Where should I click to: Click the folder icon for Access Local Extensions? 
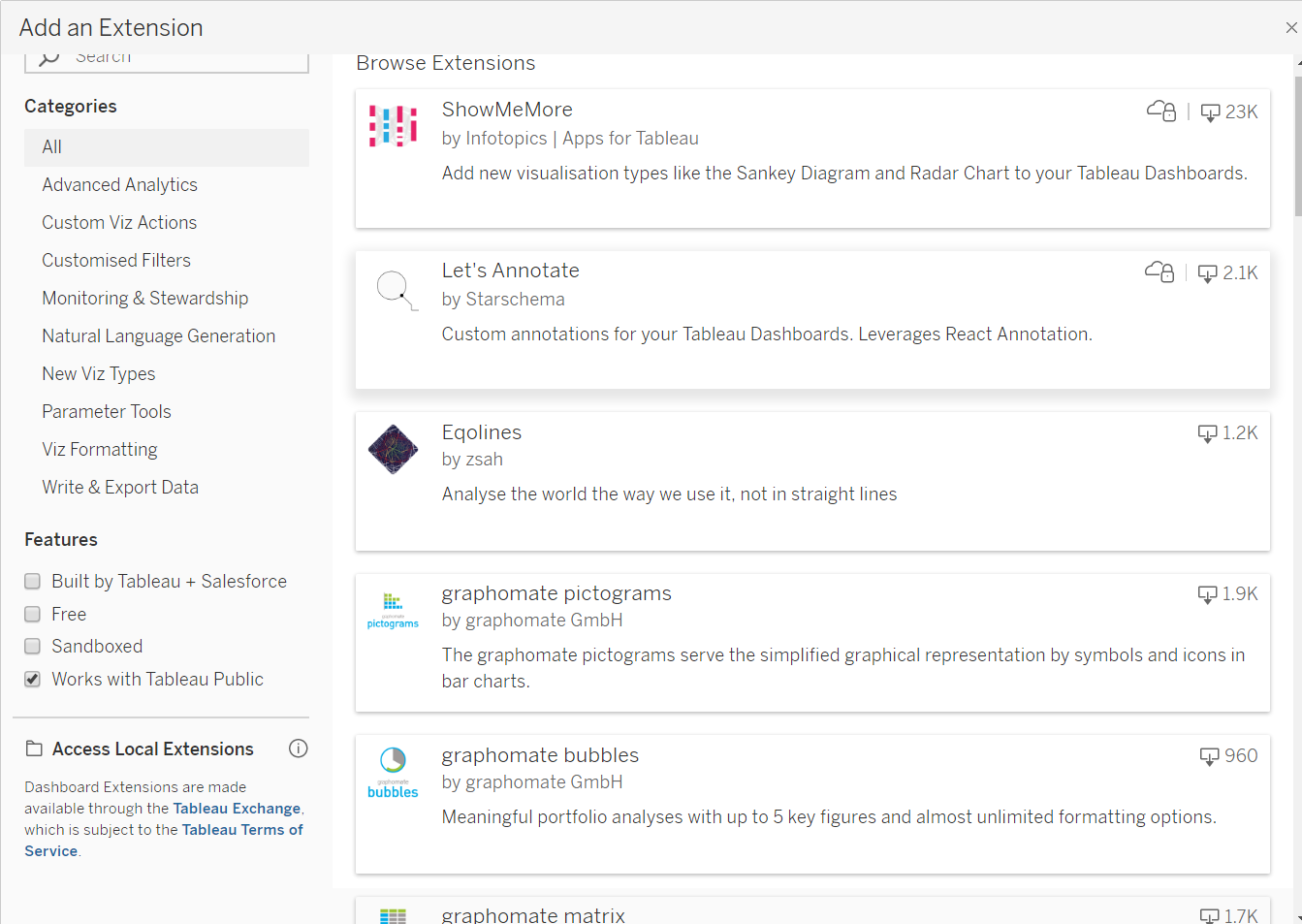pyautogui.click(x=35, y=749)
